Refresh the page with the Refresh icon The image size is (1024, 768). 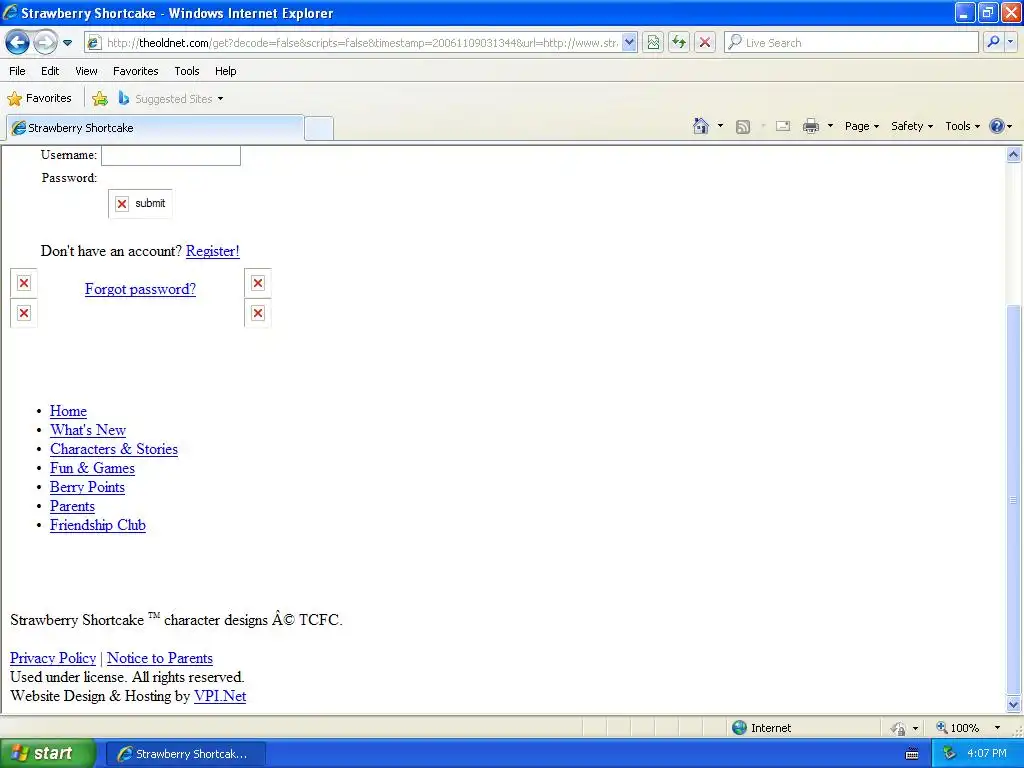(x=679, y=43)
